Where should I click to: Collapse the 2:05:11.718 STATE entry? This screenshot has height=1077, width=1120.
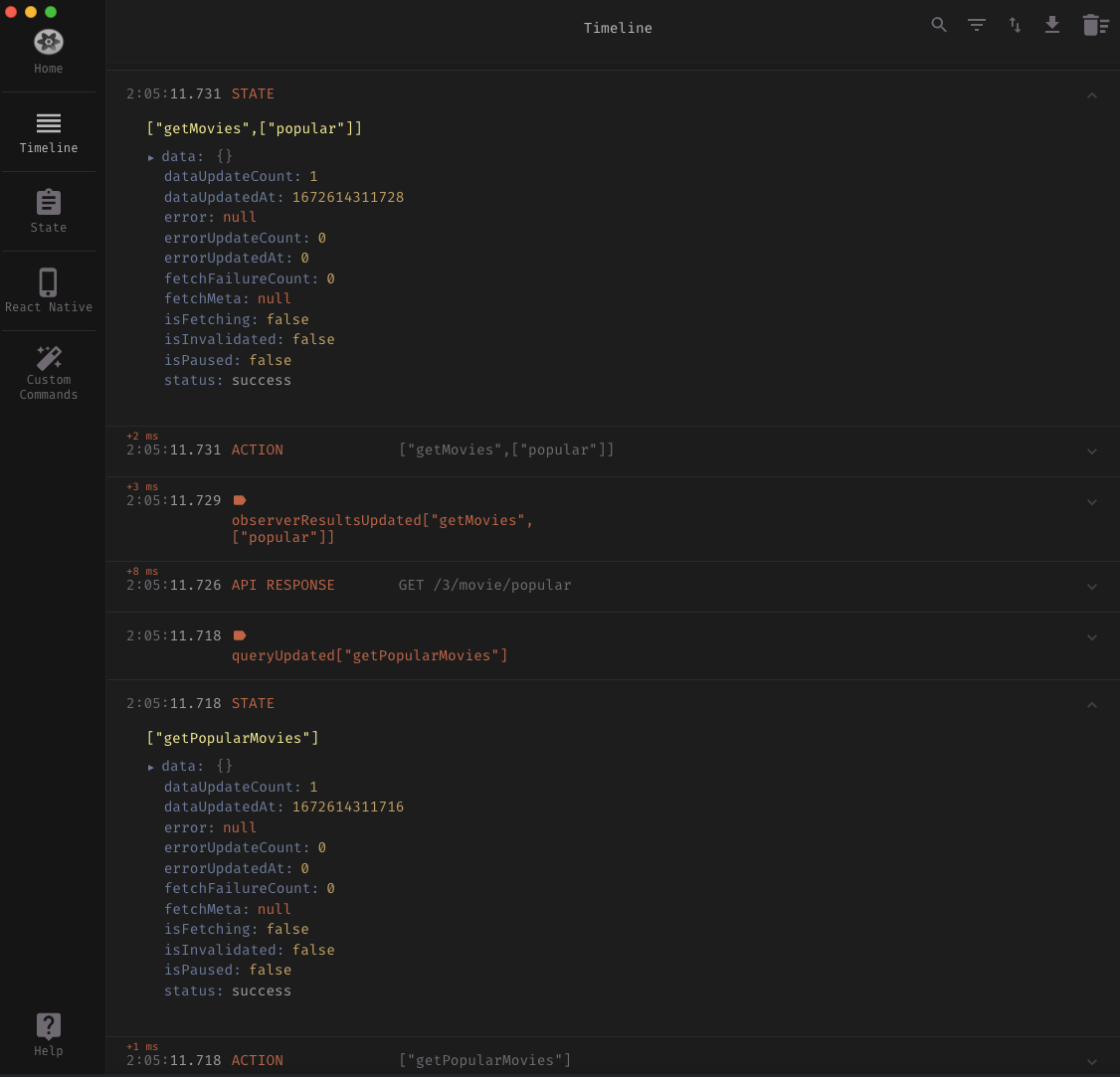pyautogui.click(x=1091, y=705)
